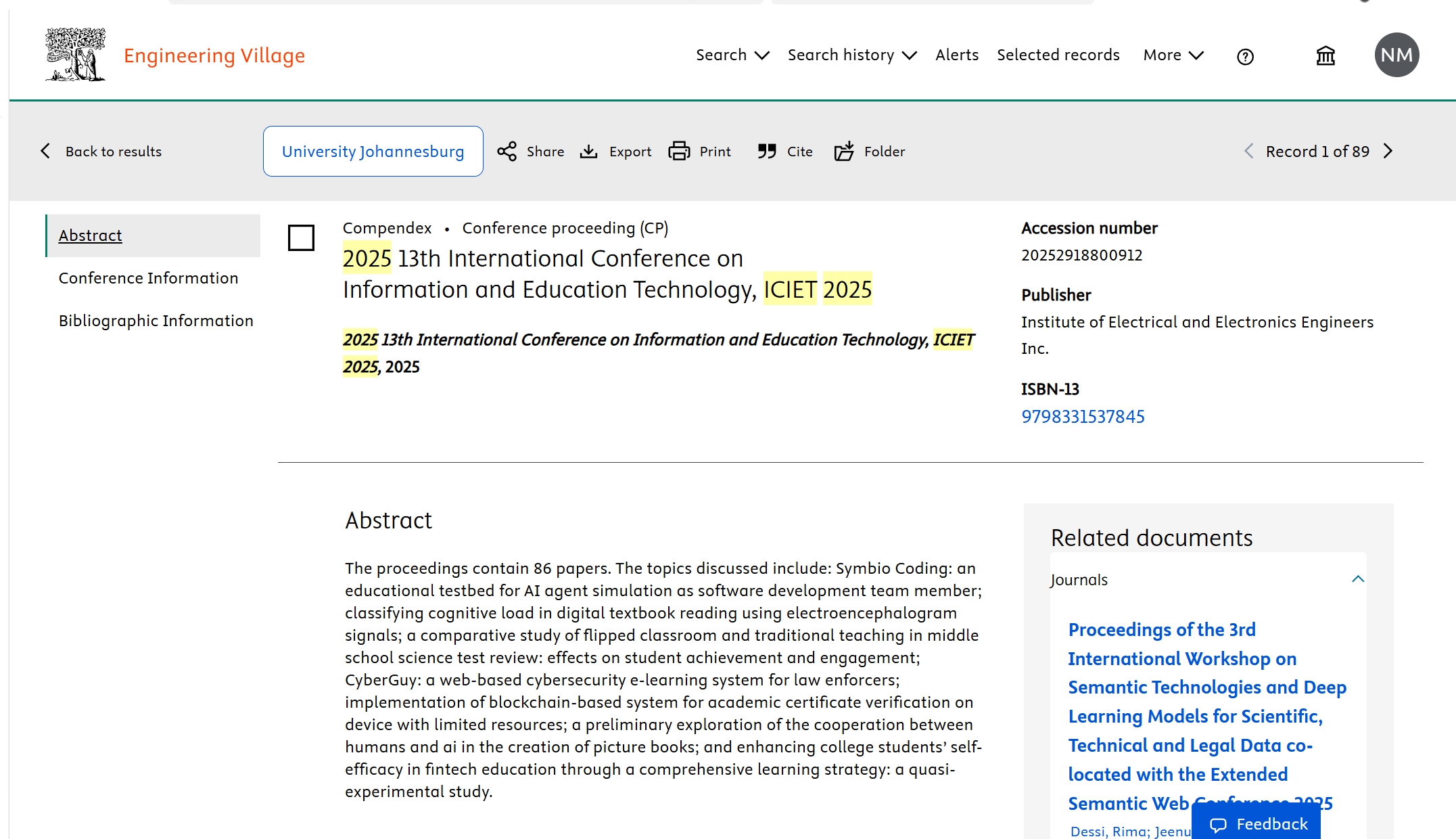Click the Share icon
The image size is (1456, 839).
coord(507,151)
